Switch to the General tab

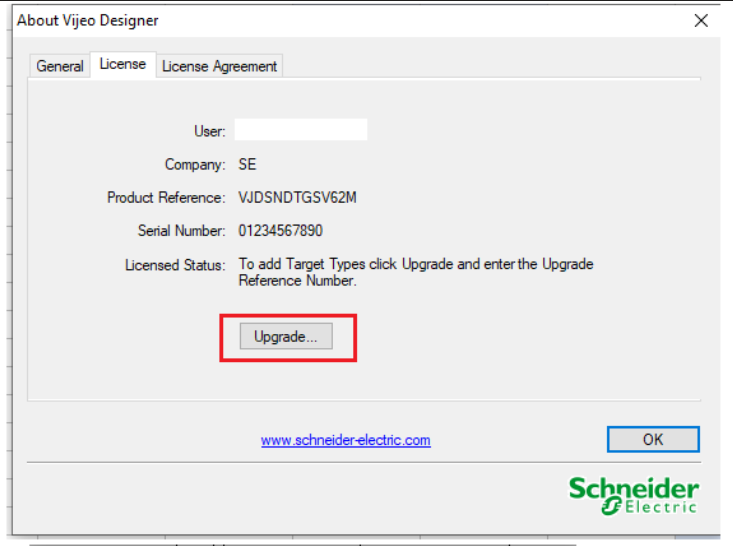pos(60,66)
